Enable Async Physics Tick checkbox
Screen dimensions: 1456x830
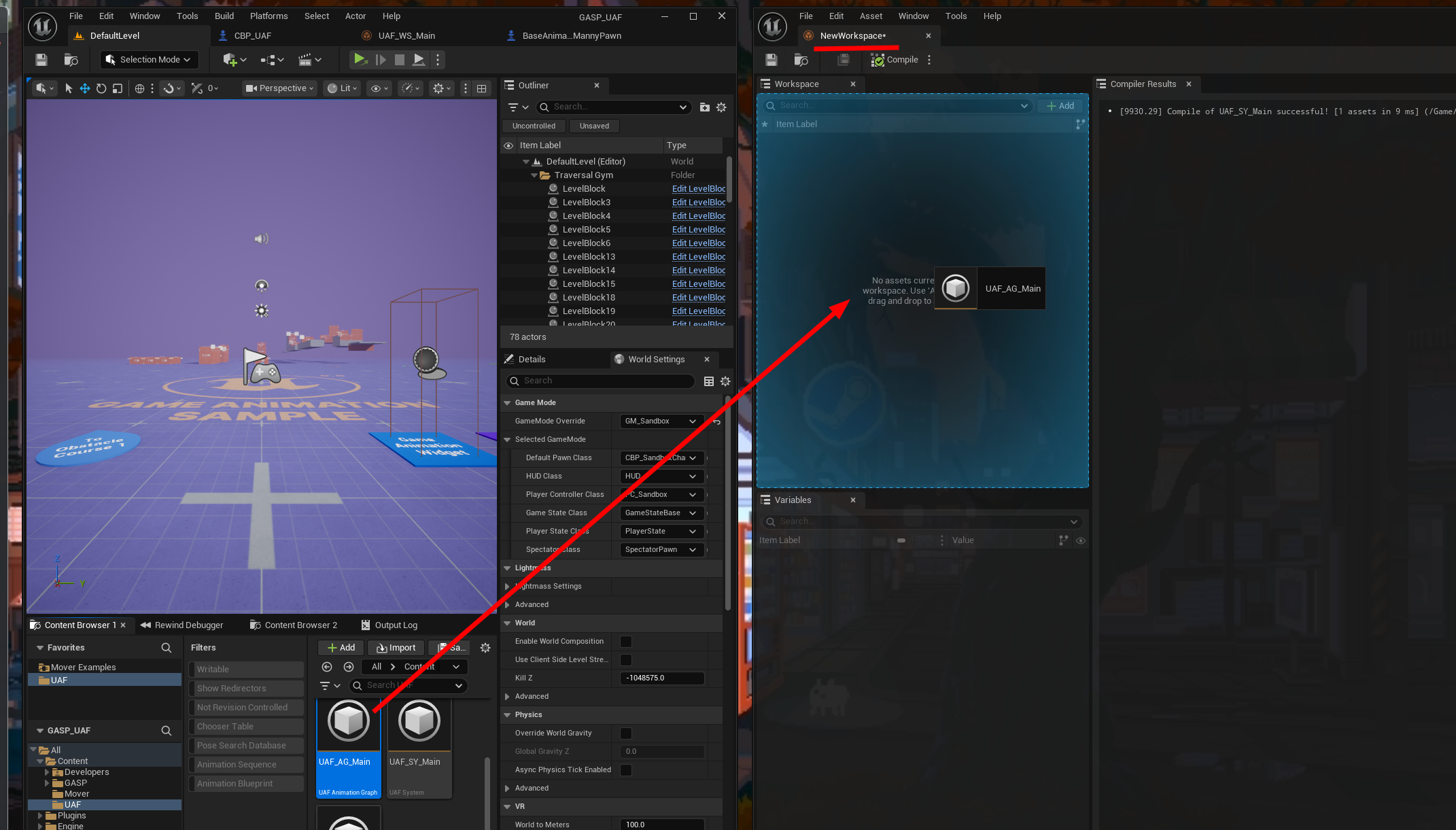point(626,770)
